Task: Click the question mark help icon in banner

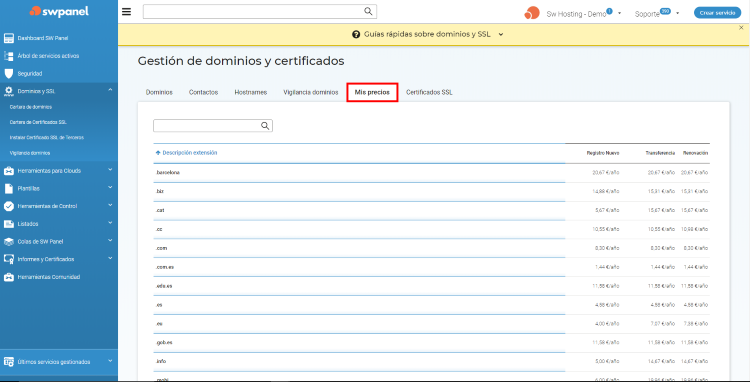Action: 356,34
